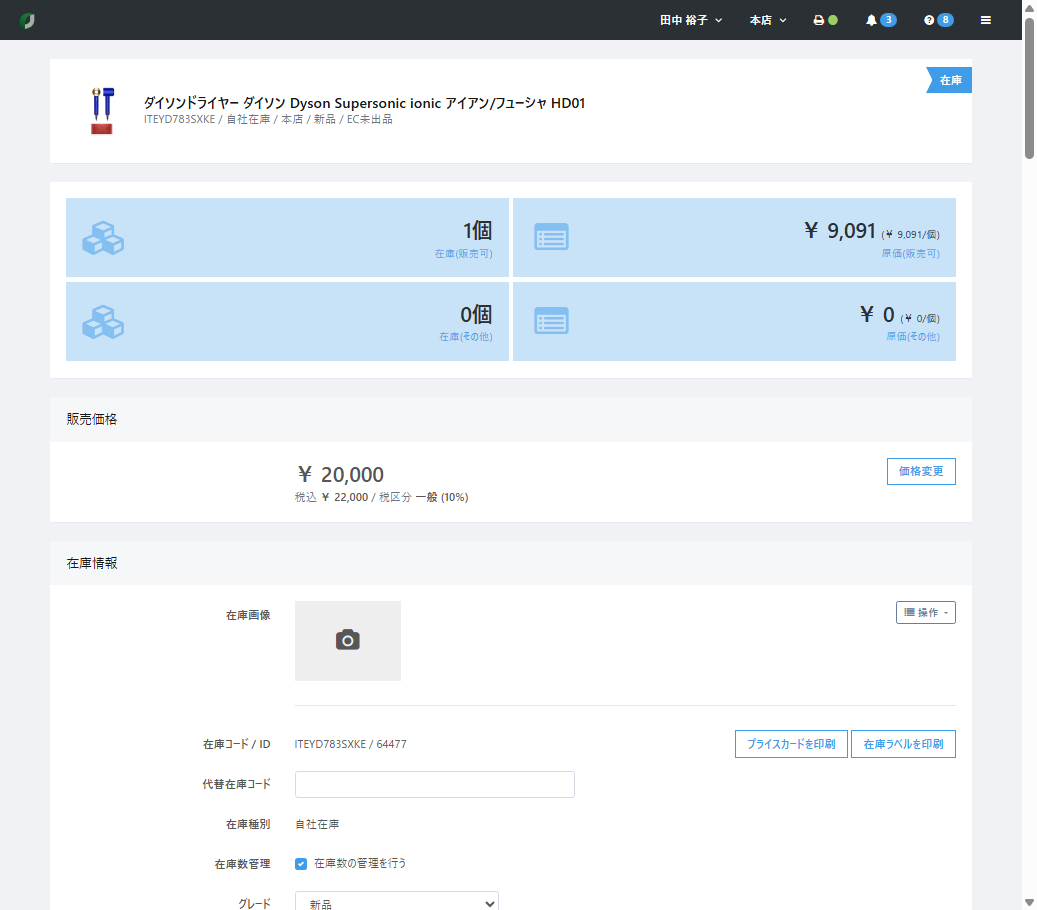Click the 在庫(販売可) boxes icon
Viewport: 1037px width, 910px height.
pos(103,238)
